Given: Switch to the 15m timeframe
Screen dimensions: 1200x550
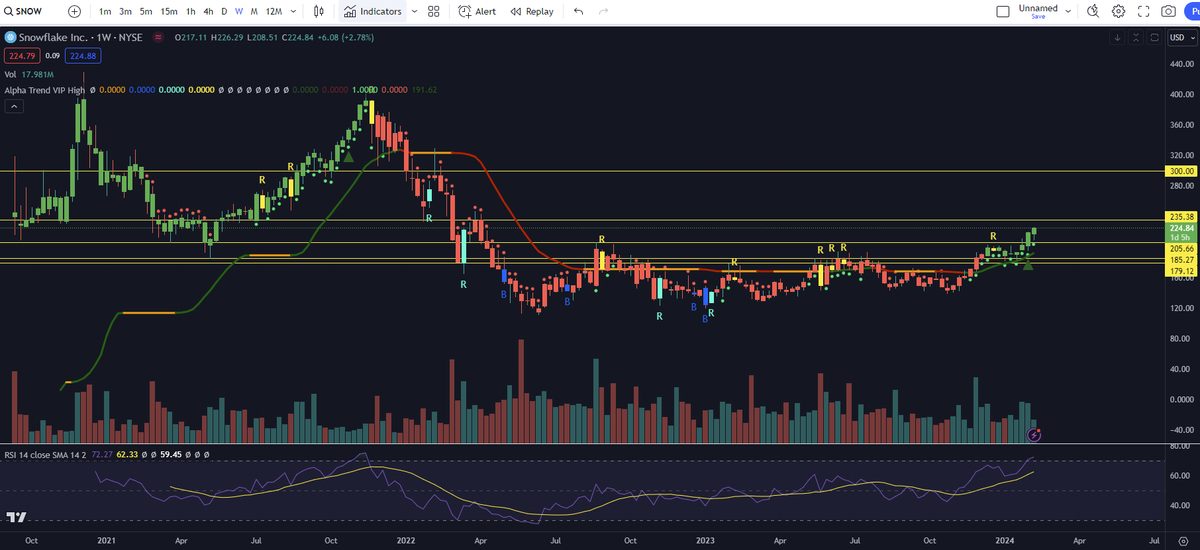Looking at the screenshot, I should tap(169, 11).
